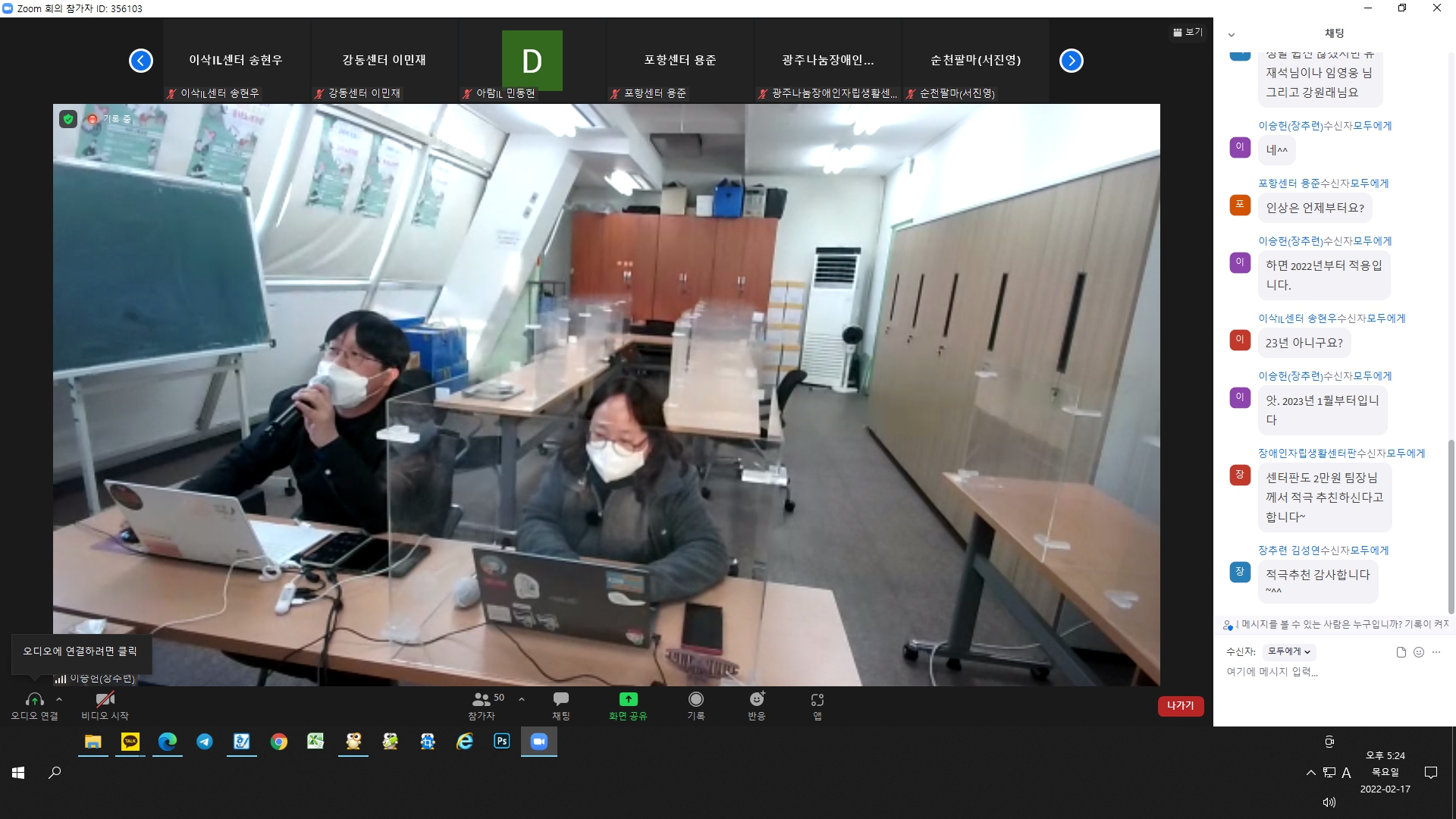1456x819 pixels.
Task: Open the volume speaker tray icon
Action: coord(1329,802)
